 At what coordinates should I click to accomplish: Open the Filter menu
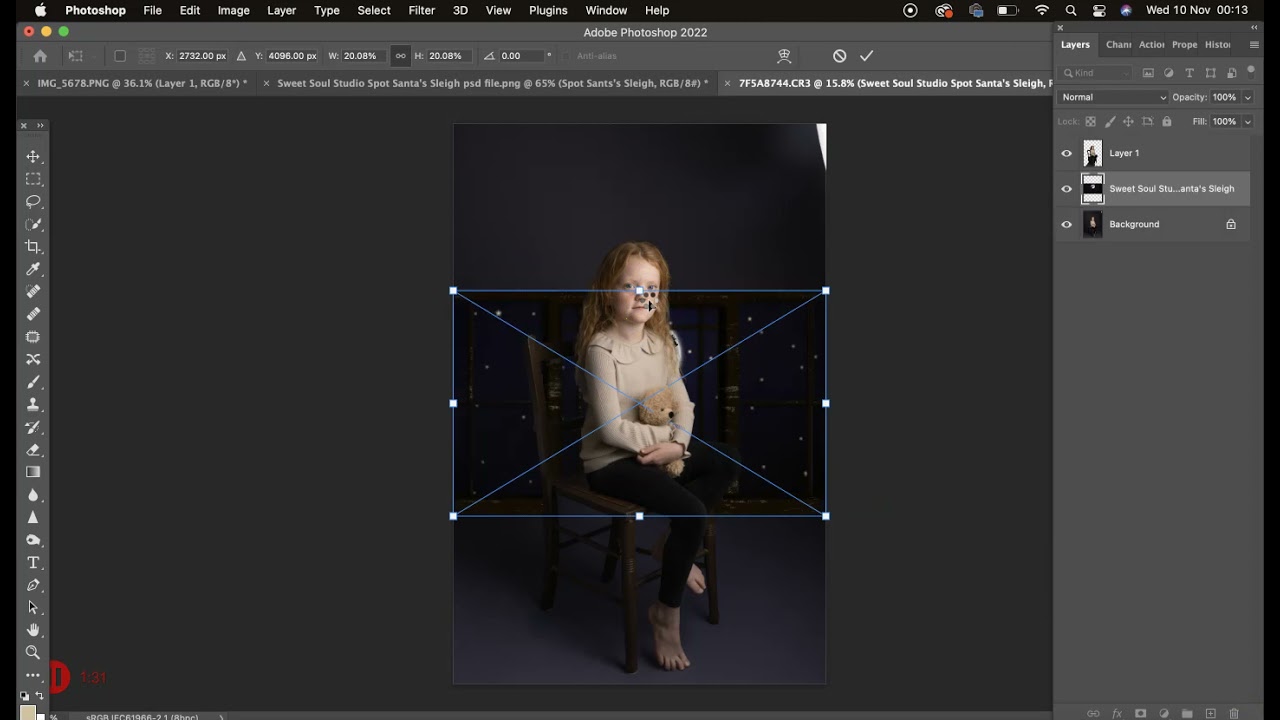coord(422,10)
